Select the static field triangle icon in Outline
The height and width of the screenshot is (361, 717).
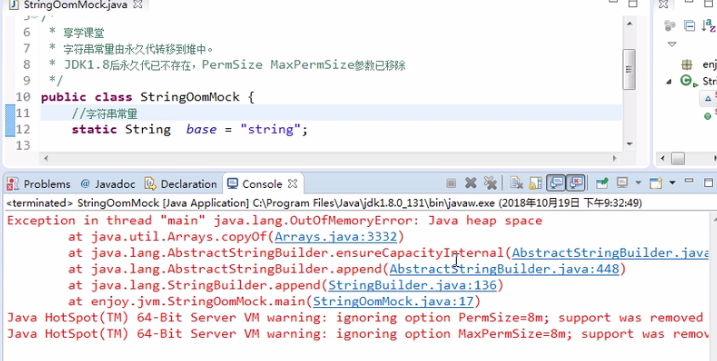[x=709, y=97]
